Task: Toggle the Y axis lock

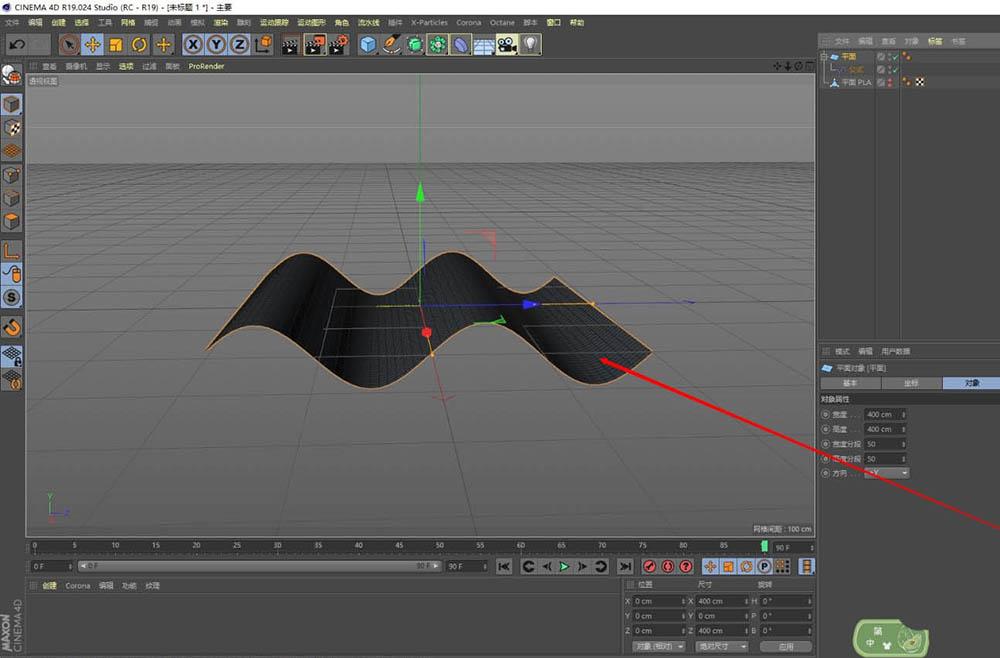Action: pyautogui.click(x=216, y=44)
